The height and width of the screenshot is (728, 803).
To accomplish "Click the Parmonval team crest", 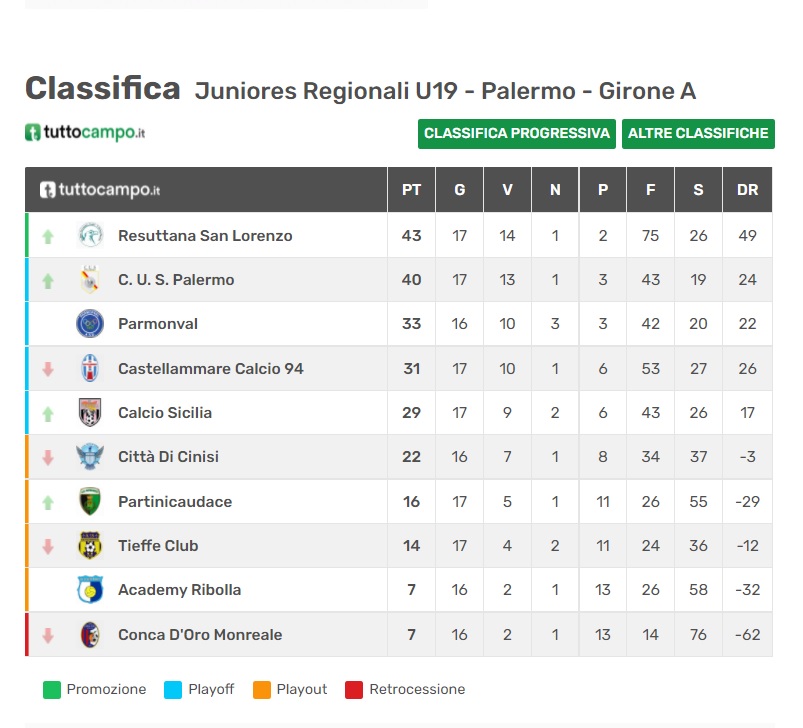I will (90, 324).
